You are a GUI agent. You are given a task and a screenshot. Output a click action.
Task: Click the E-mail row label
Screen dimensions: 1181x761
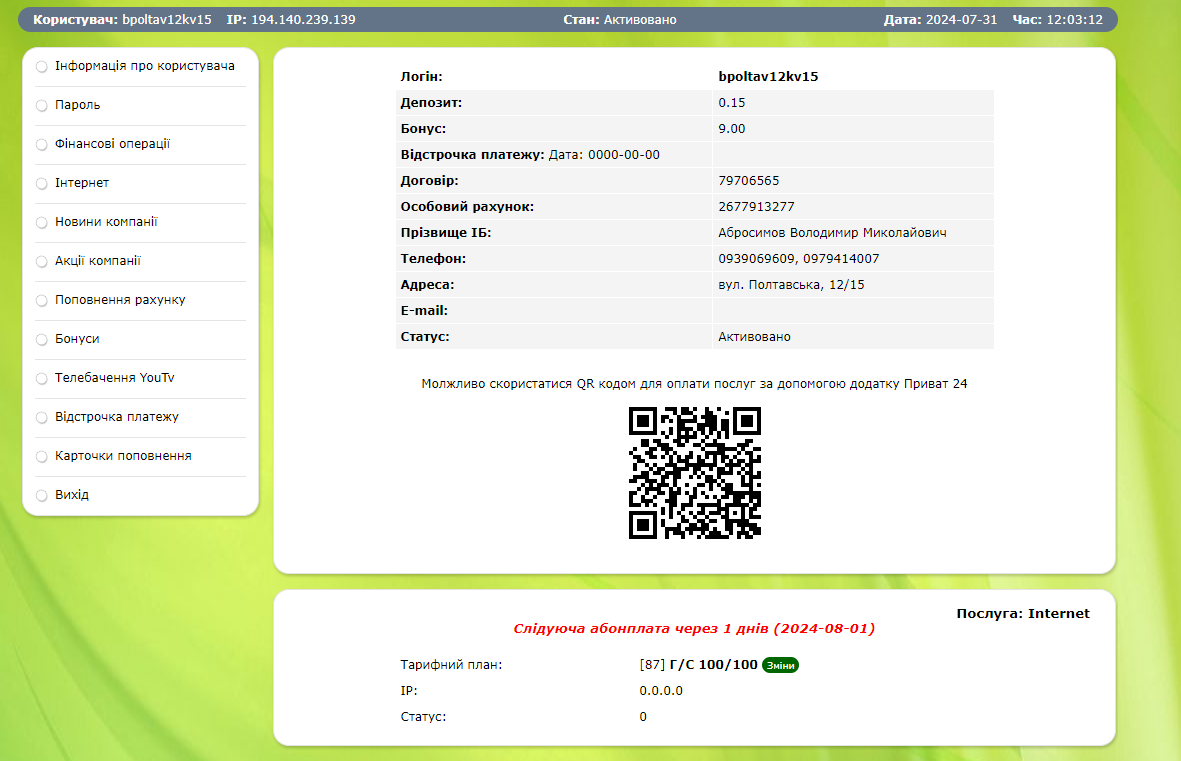point(424,310)
